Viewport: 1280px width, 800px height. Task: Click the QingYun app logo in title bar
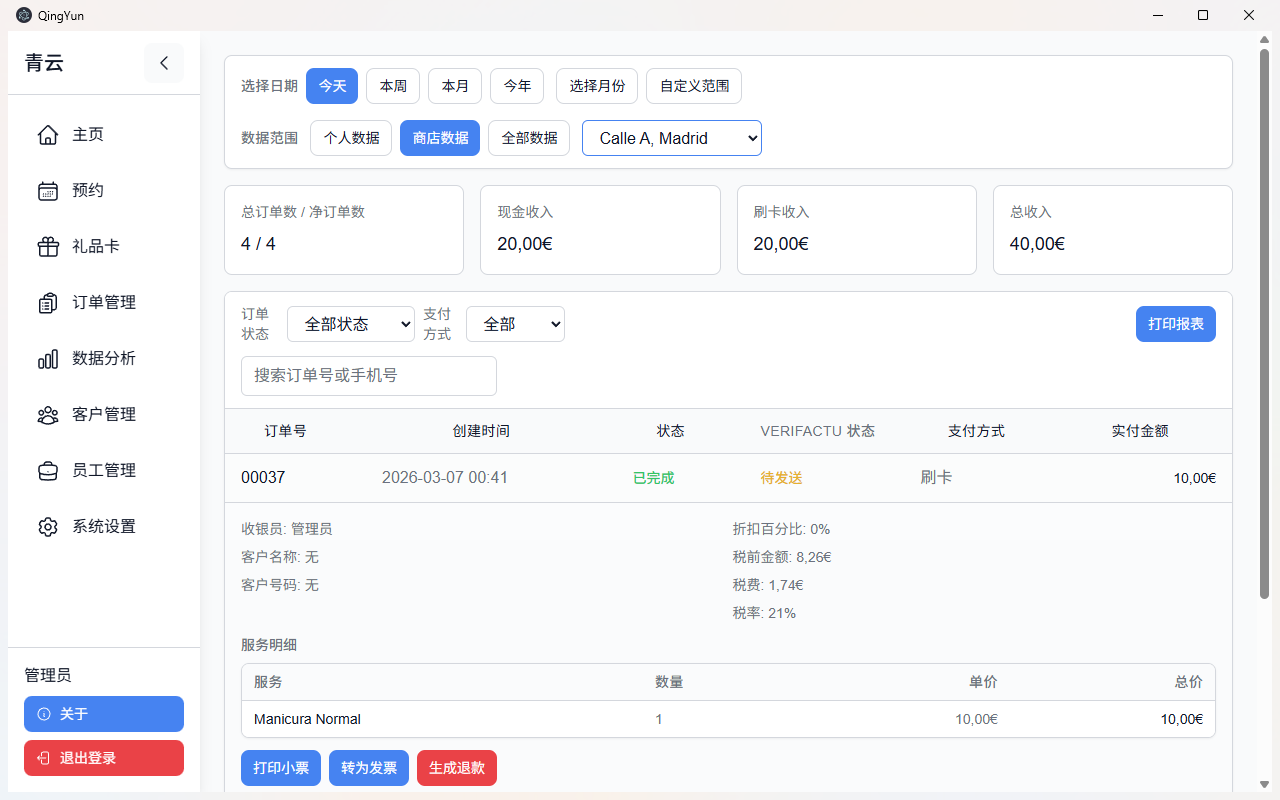24,15
